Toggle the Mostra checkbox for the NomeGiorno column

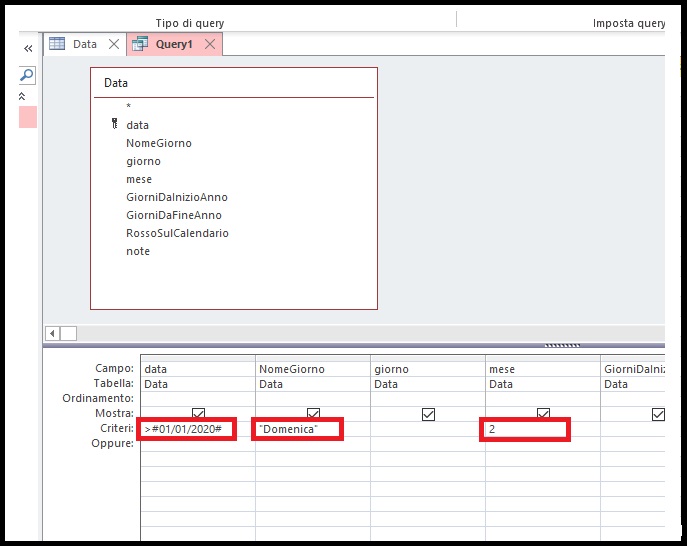(313, 414)
